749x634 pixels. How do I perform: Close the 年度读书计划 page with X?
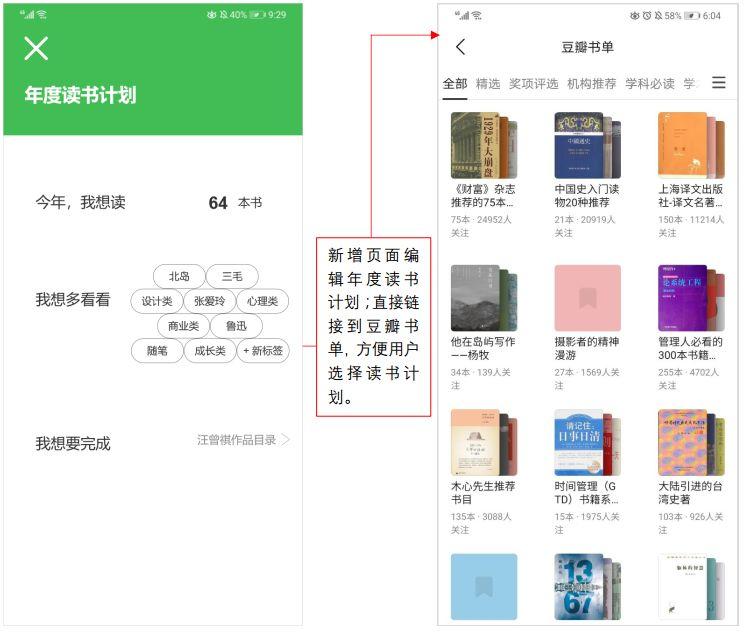[36, 48]
